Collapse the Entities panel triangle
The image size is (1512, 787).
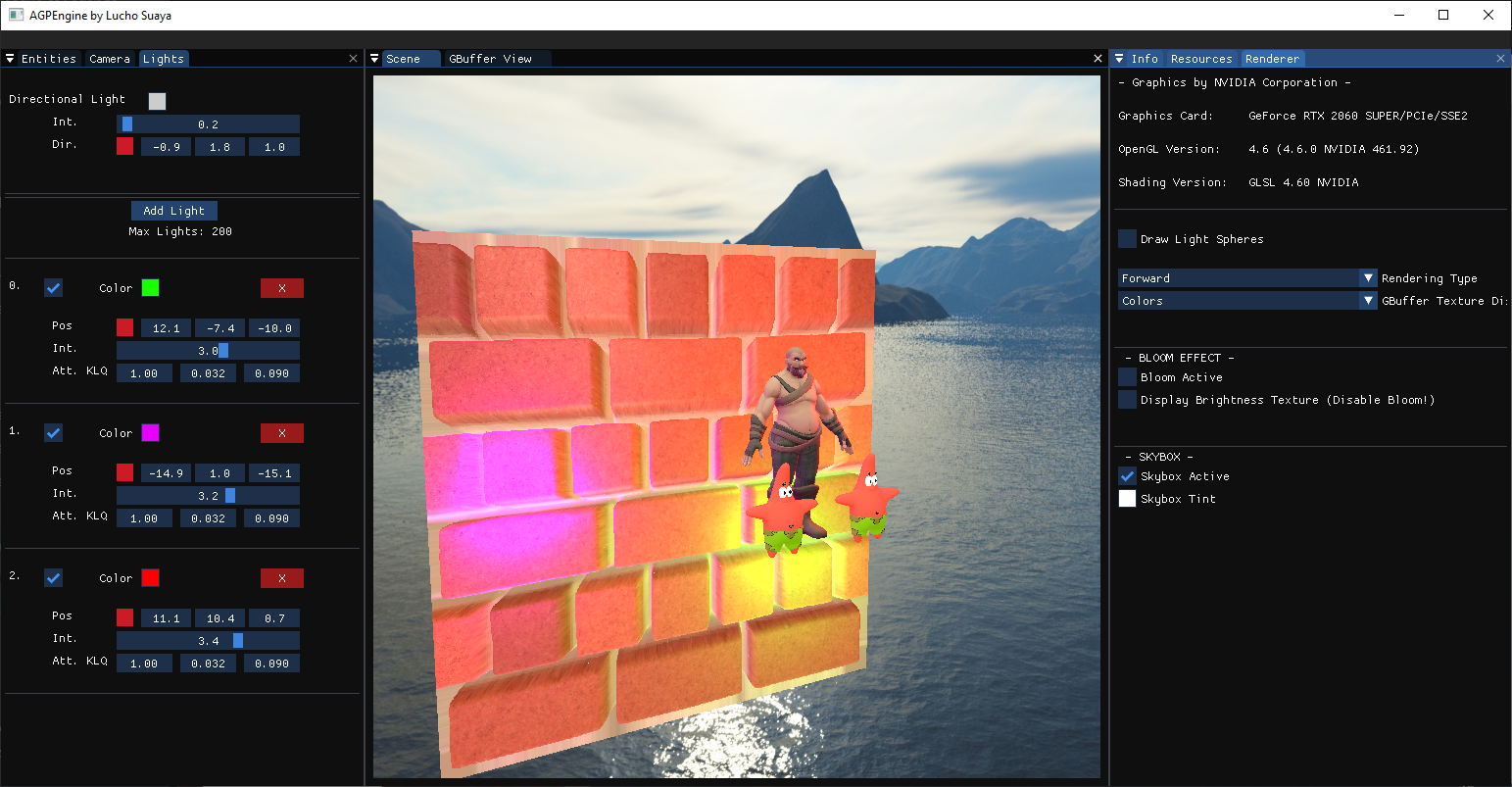coord(10,59)
